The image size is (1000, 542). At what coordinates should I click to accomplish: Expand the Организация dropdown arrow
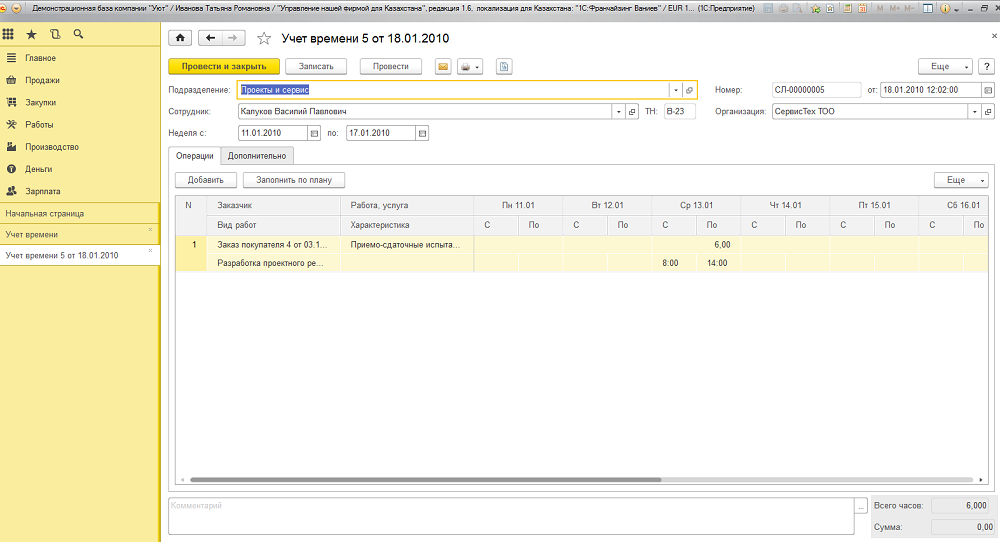(975, 112)
